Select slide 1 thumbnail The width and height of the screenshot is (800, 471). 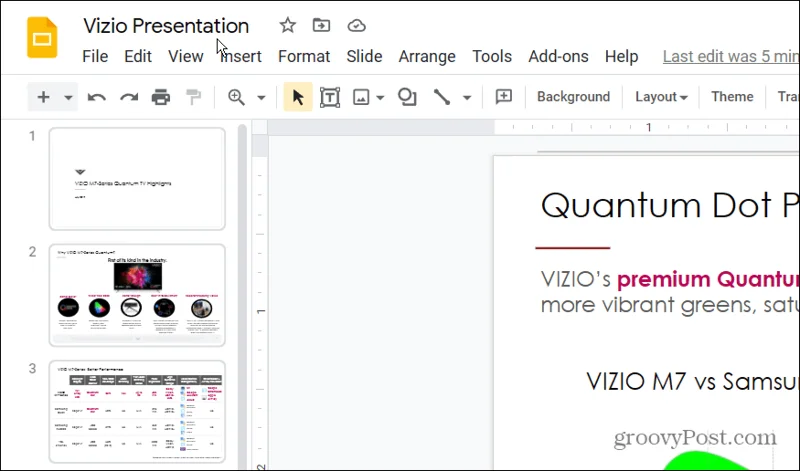137,179
